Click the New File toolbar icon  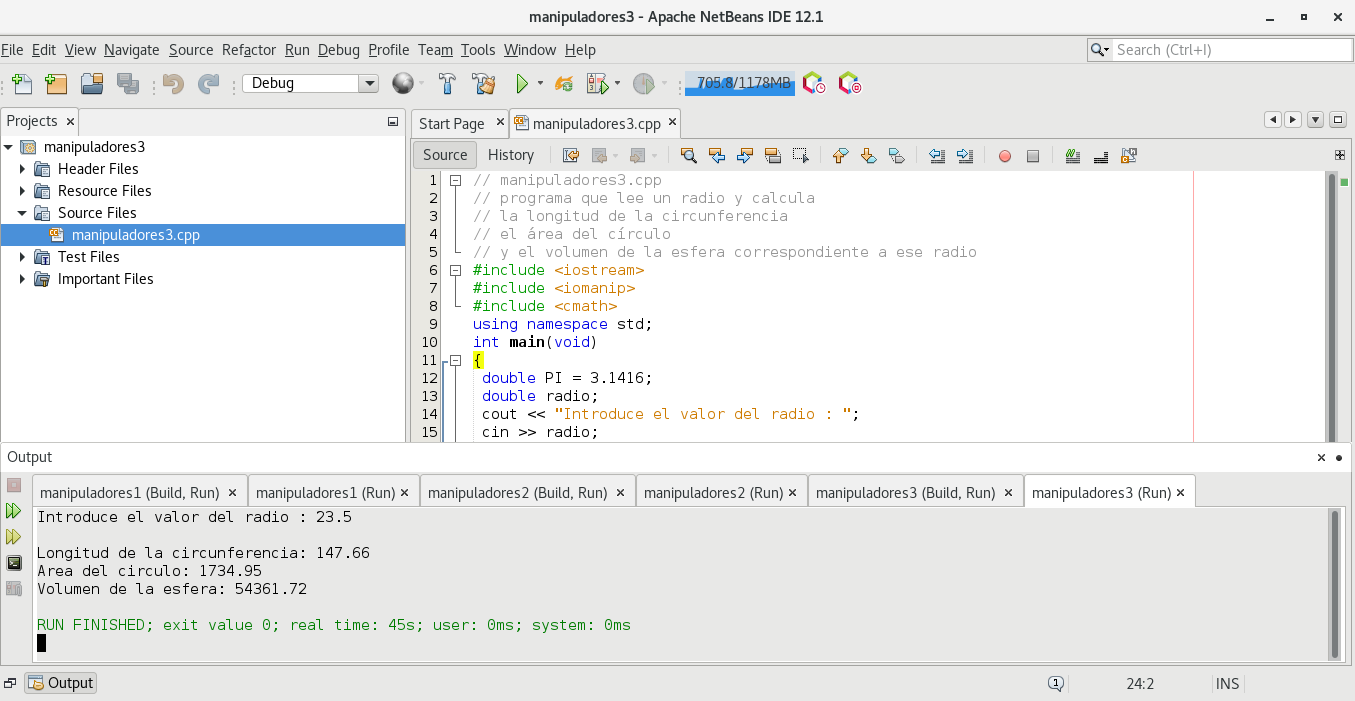[22, 84]
